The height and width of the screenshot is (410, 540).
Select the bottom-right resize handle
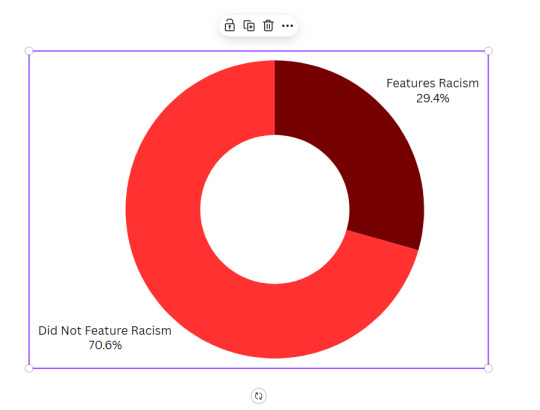click(488, 368)
